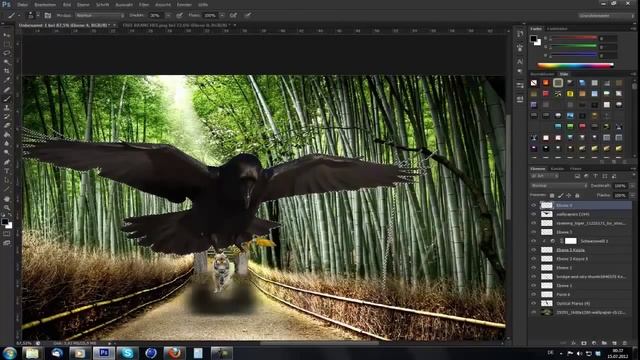Select the Type tool
Screen dimensions: 640x360
[7, 171]
